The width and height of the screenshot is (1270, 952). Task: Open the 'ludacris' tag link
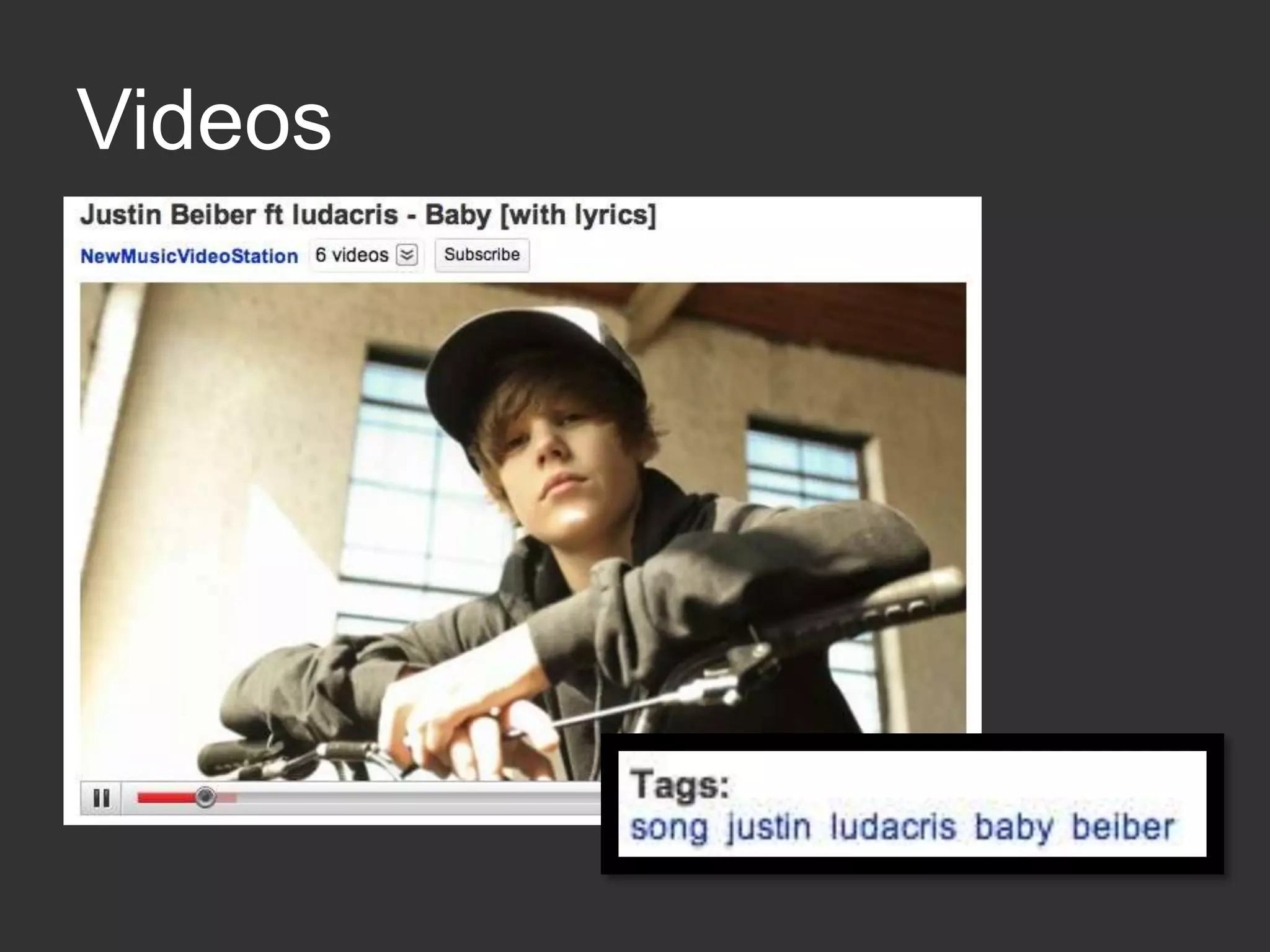coord(893,826)
